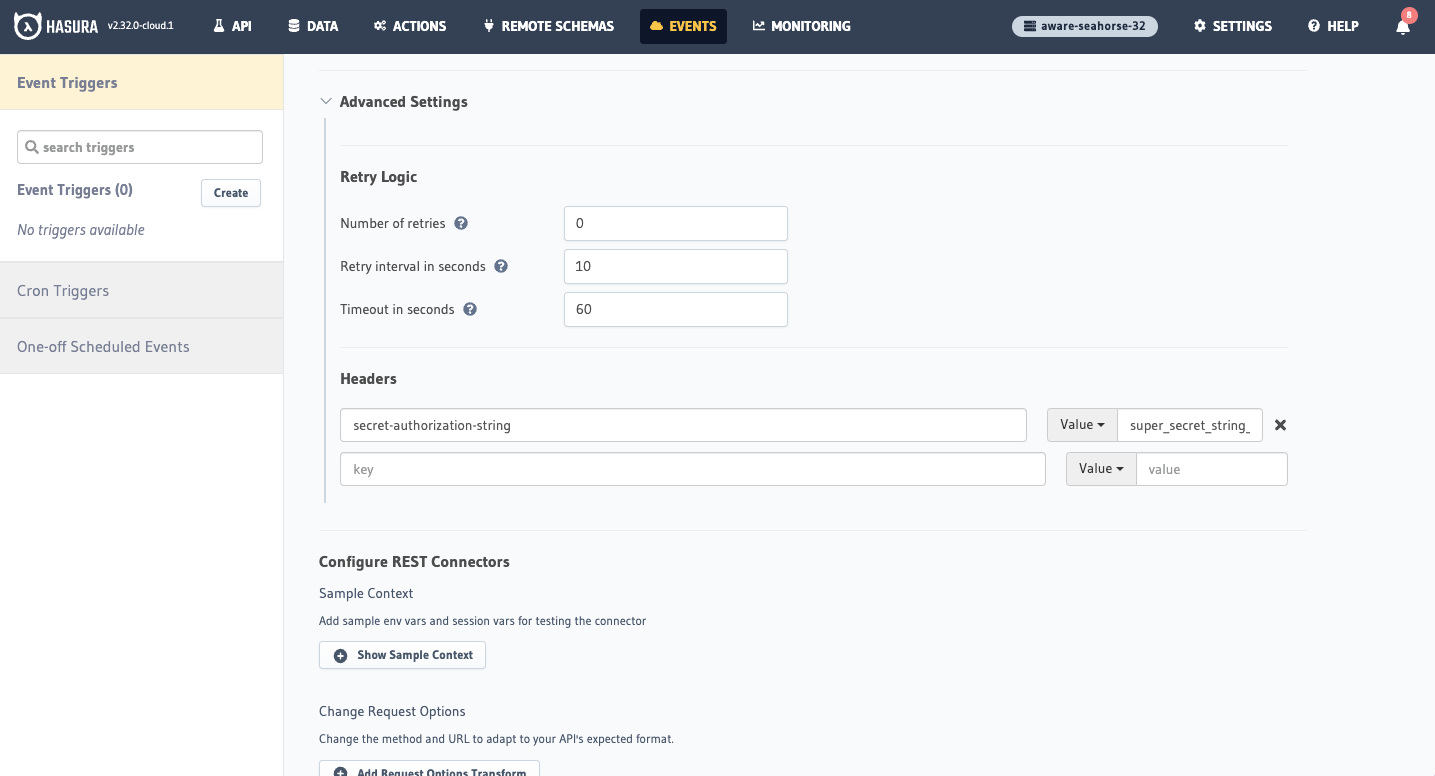The height and width of the screenshot is (776, 1435).
Task: Focus the search triggers input field
Action: pos(140,147)
